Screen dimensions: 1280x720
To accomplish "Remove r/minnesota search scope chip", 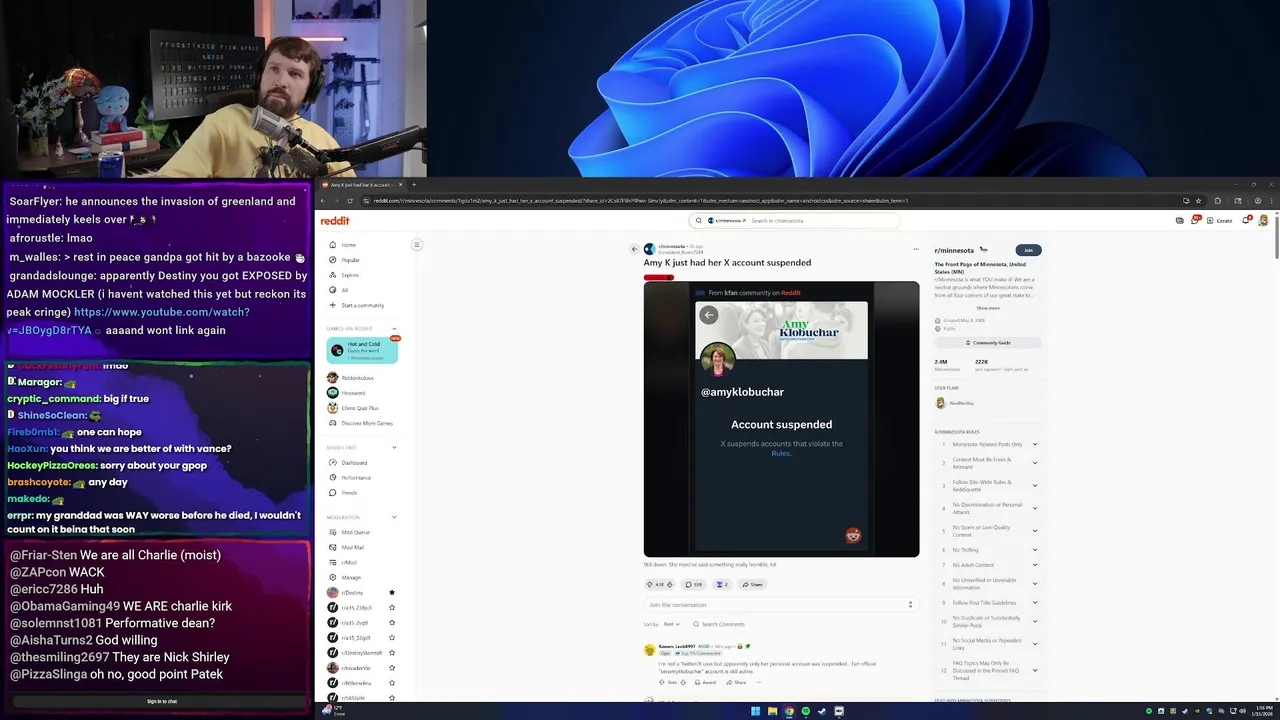I will pyautogui.click(x=743, y=221).
